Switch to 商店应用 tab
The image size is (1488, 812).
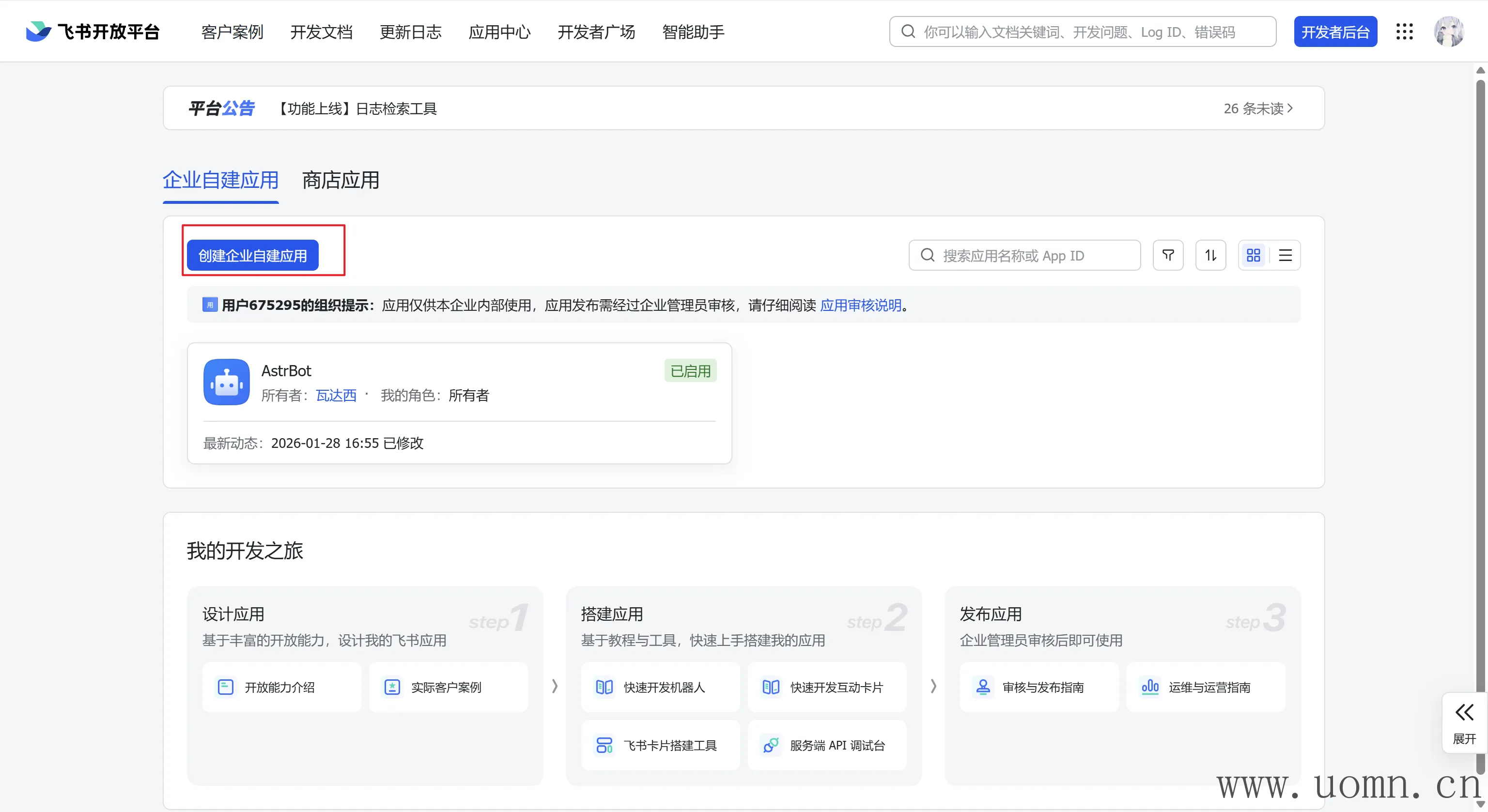[x=340, y=180]
